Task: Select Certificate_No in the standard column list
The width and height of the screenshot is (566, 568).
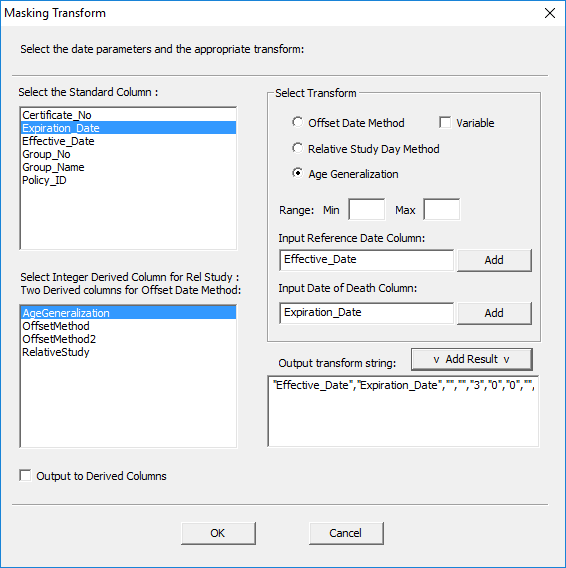Action: (128, 115)
